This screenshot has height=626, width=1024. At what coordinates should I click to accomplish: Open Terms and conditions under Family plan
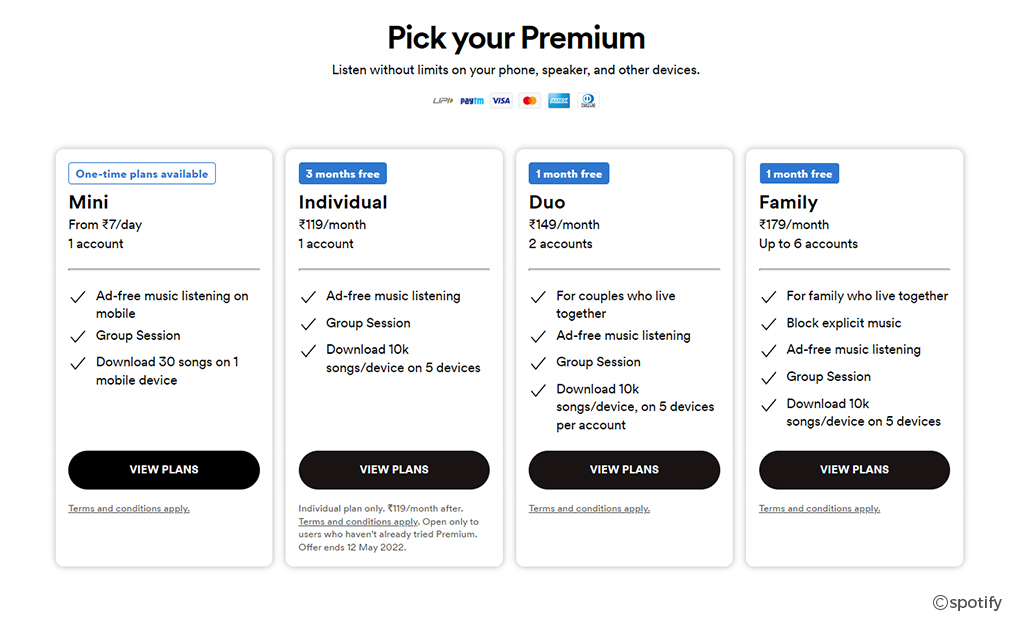[820, 509]
